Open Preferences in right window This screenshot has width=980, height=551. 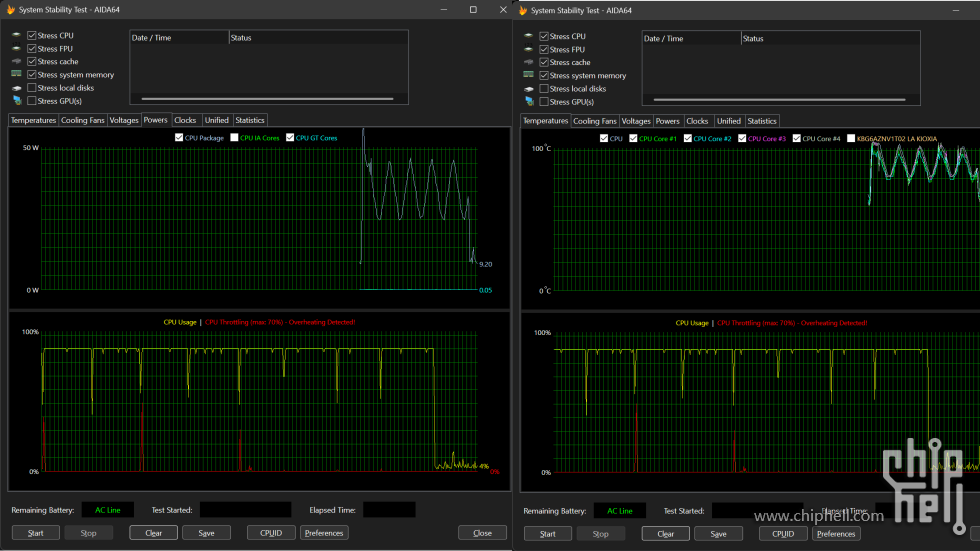[x=836, y=534]
